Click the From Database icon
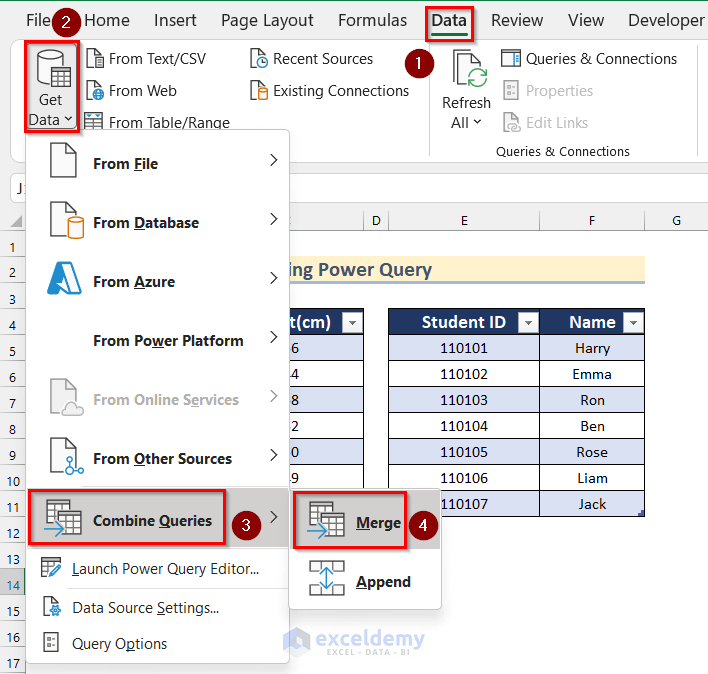 pyautogui.click(x=66, y=220)
